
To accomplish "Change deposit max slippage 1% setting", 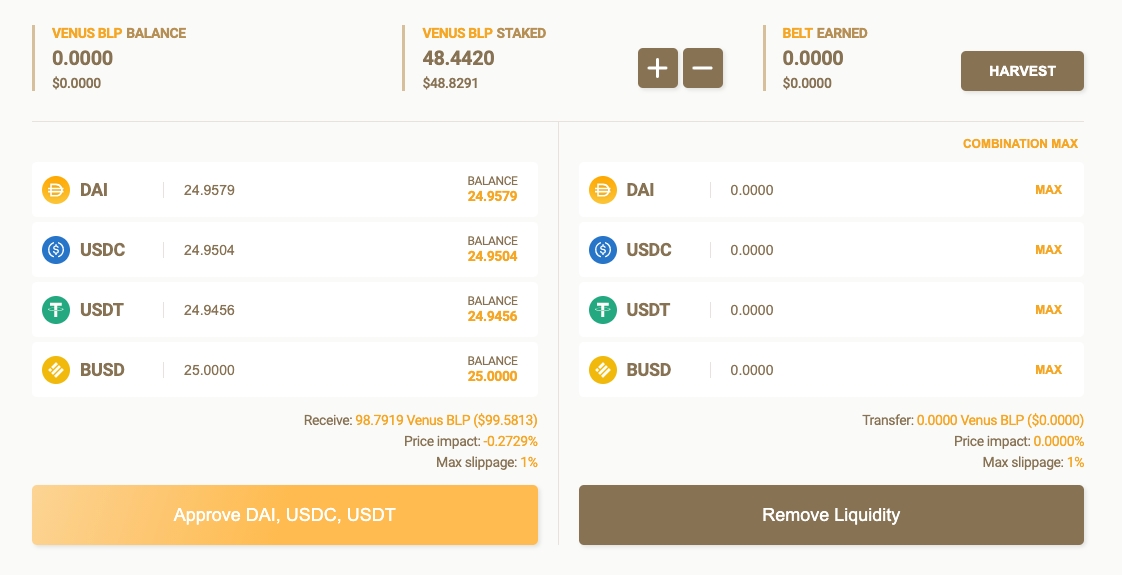I will 529,462.
